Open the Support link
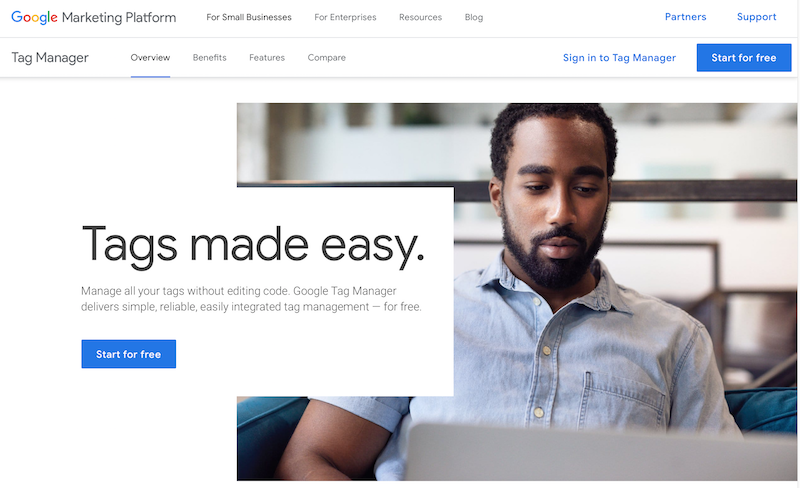 click(x=757, y=17)
